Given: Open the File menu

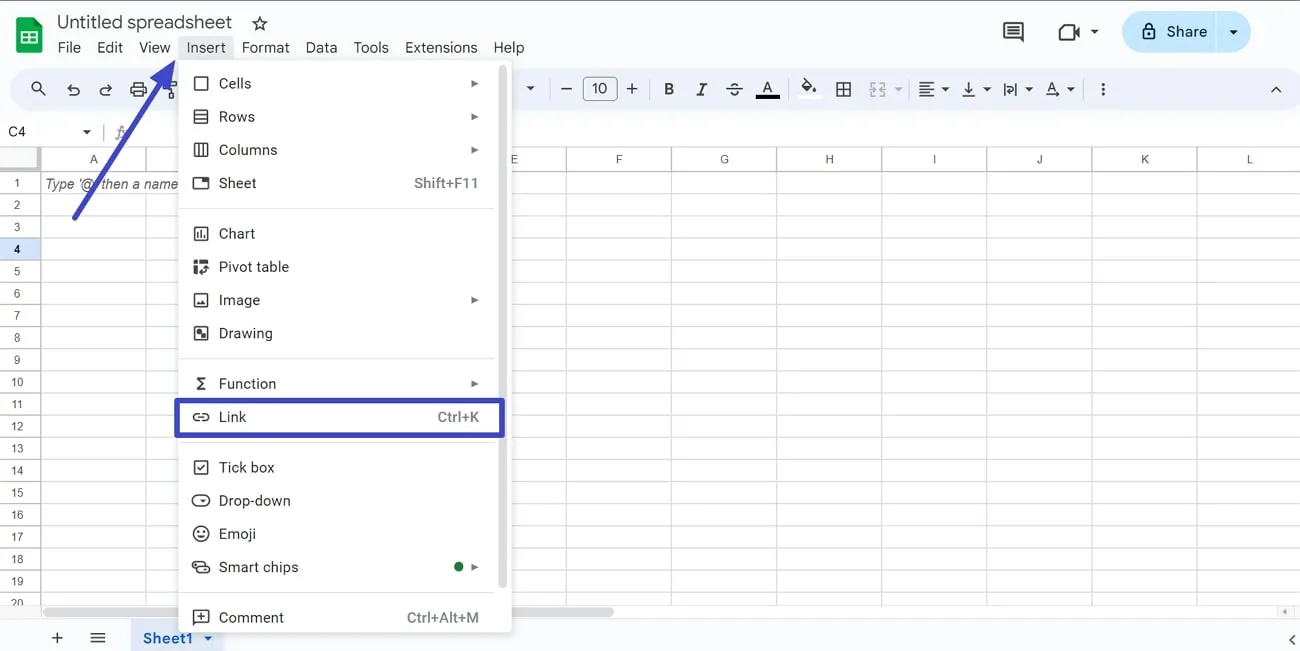Looking at the screenshot, I should click(69, 47).
